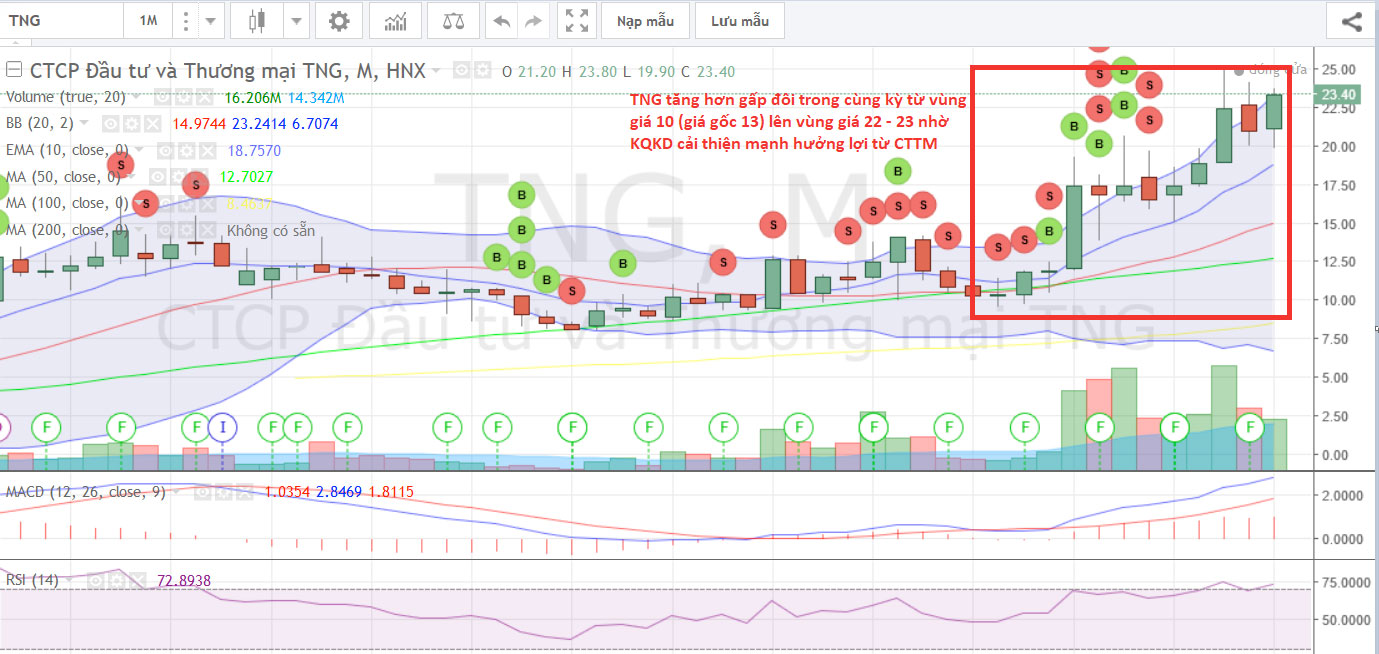Click the MA 50 value 12.7027
1379x654 pixels.
click(246, 177)
